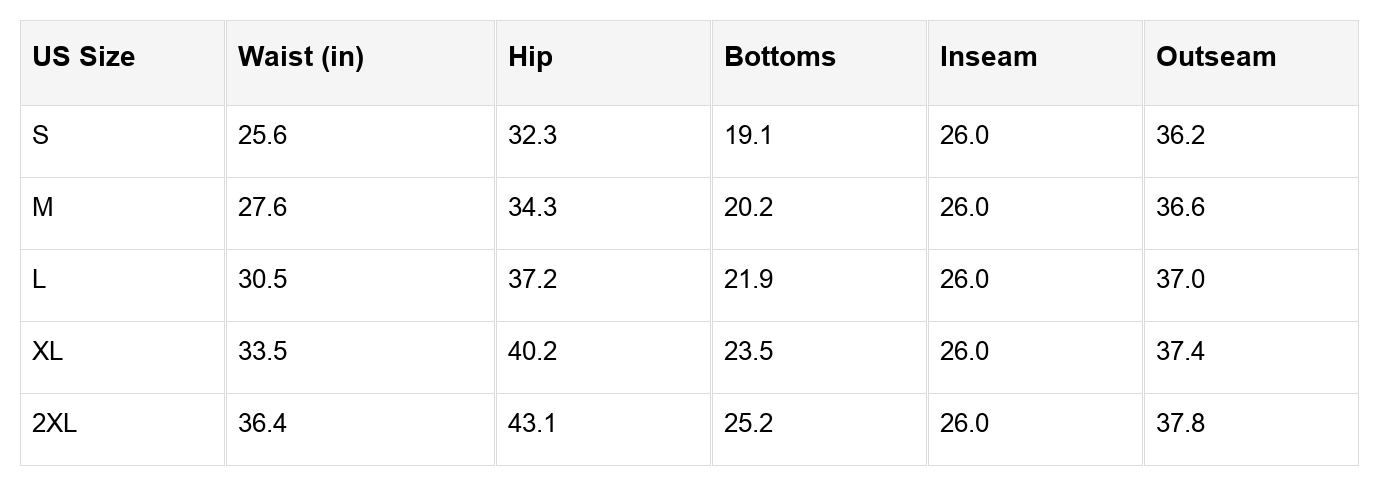This screenshot has width=1378, height=485.
Task: Click waist value 36.4 for size 2XL
Action: tap(262, 423)
